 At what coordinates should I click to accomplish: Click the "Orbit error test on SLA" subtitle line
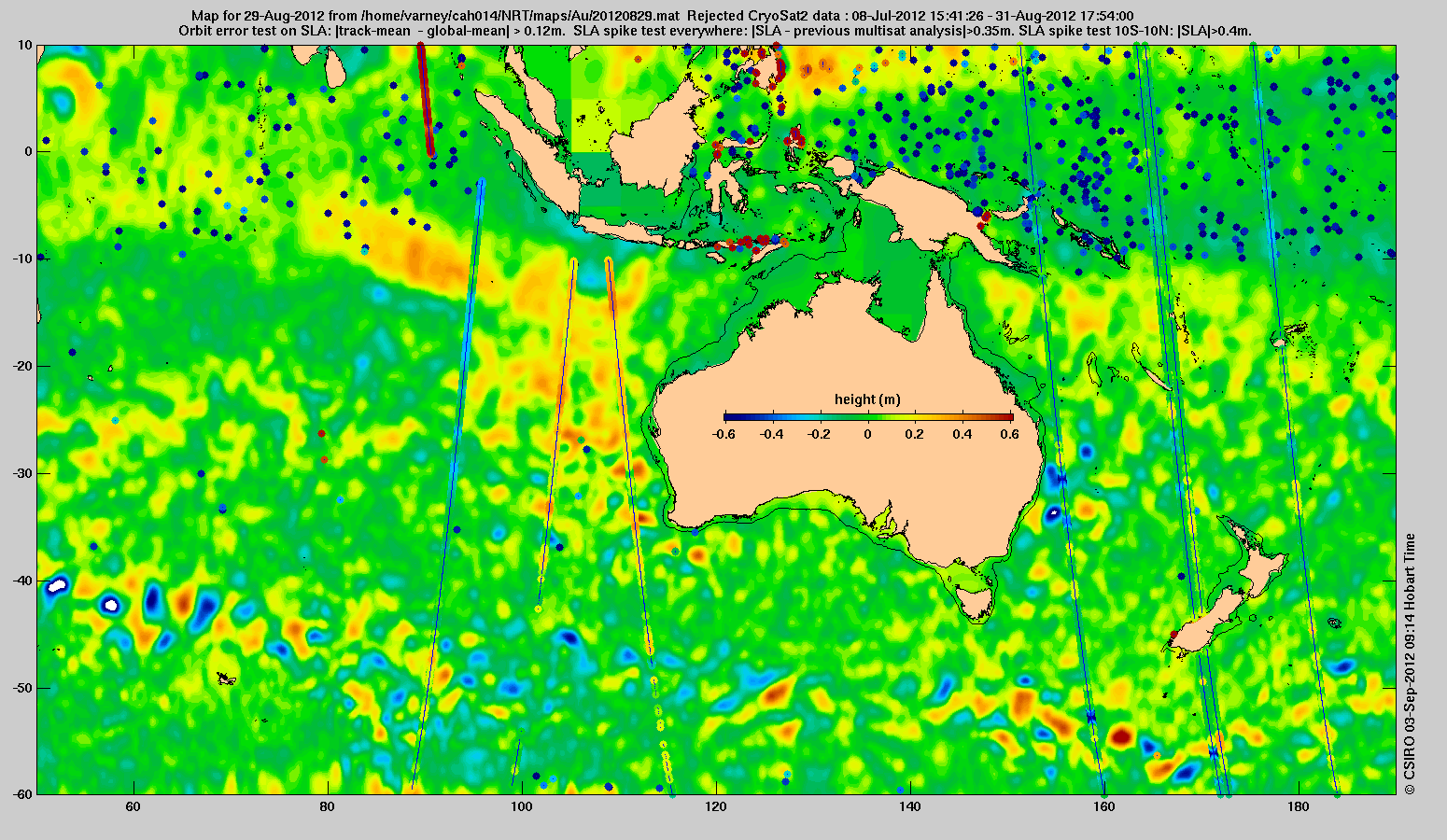click(714, 31)
